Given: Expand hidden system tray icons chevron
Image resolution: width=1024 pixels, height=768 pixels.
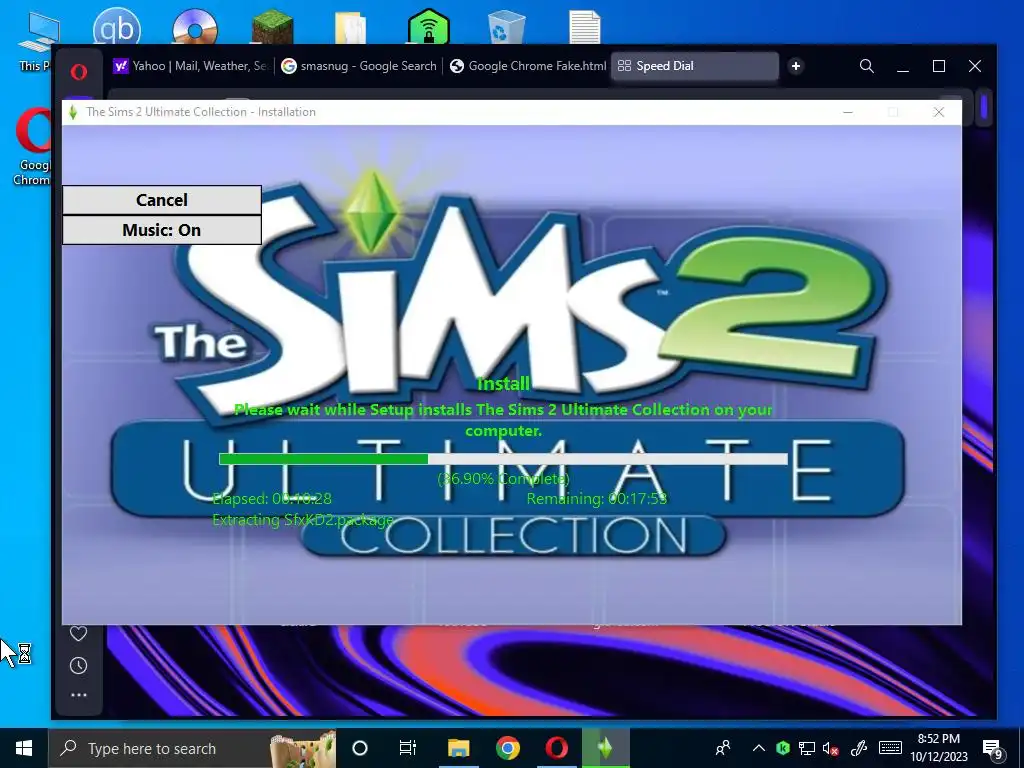Looking at the screenshot, I should pos(759,748).
